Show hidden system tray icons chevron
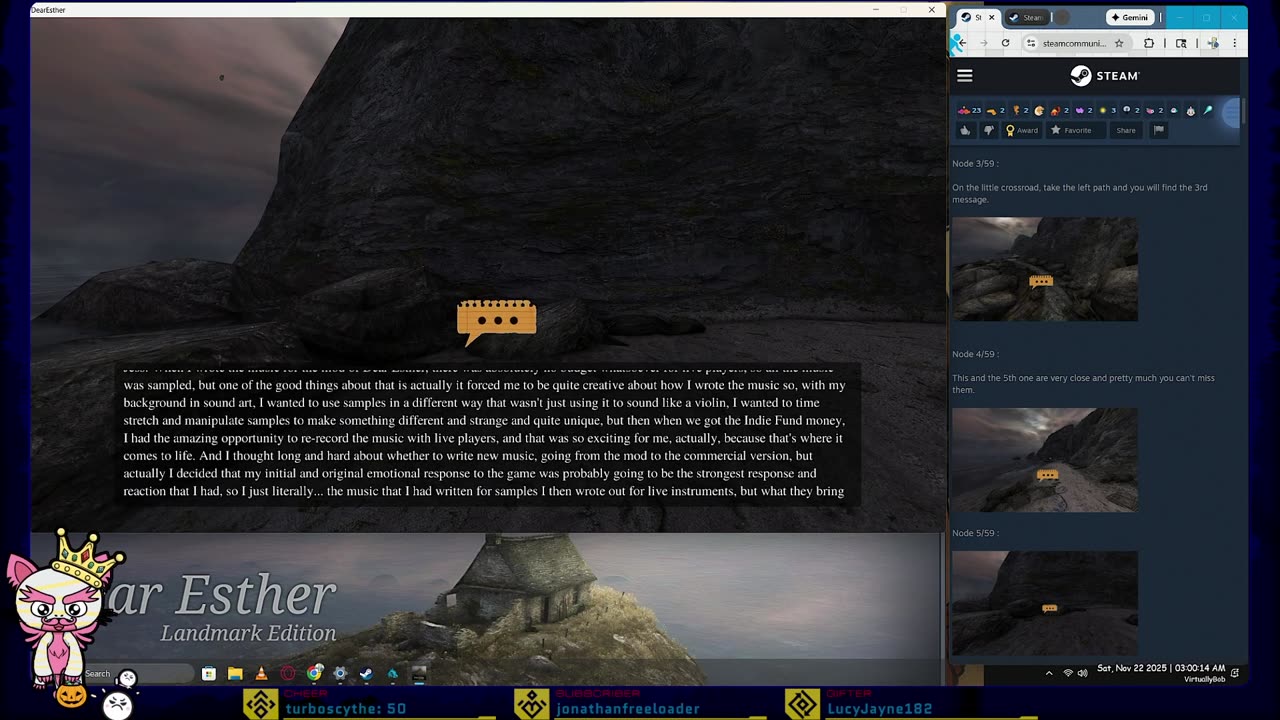This screenshot has width=1280, height=720. pyautogui.click(x=1048, y=673)
